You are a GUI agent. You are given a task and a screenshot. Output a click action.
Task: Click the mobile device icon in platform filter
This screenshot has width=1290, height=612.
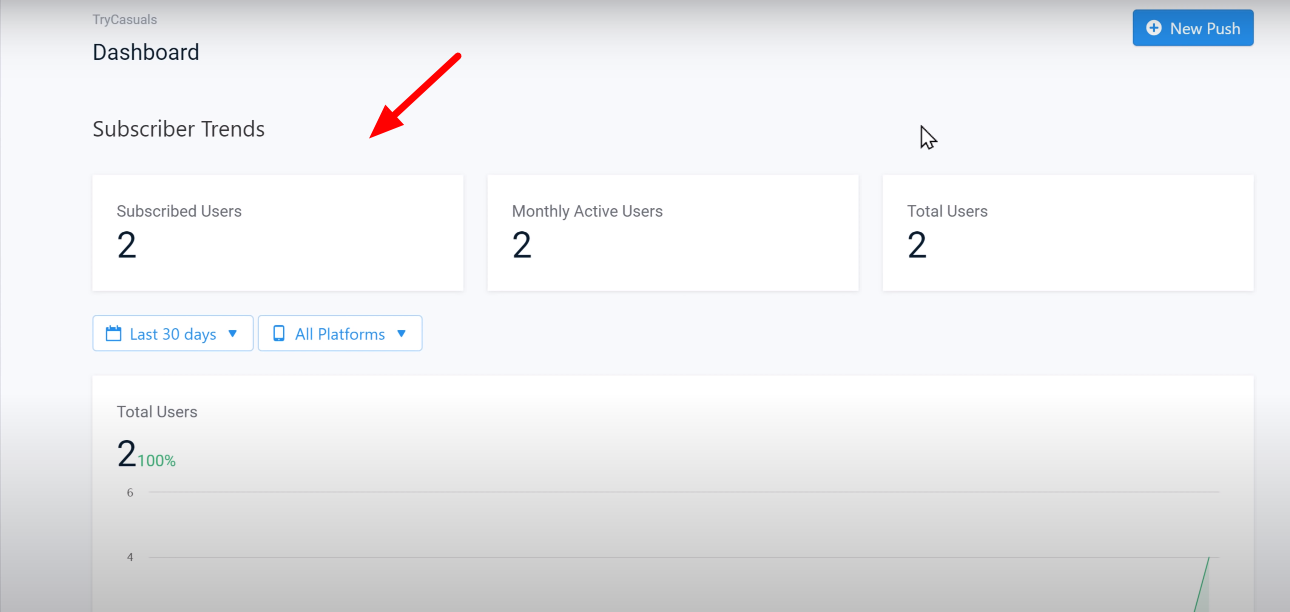(279, 334)
